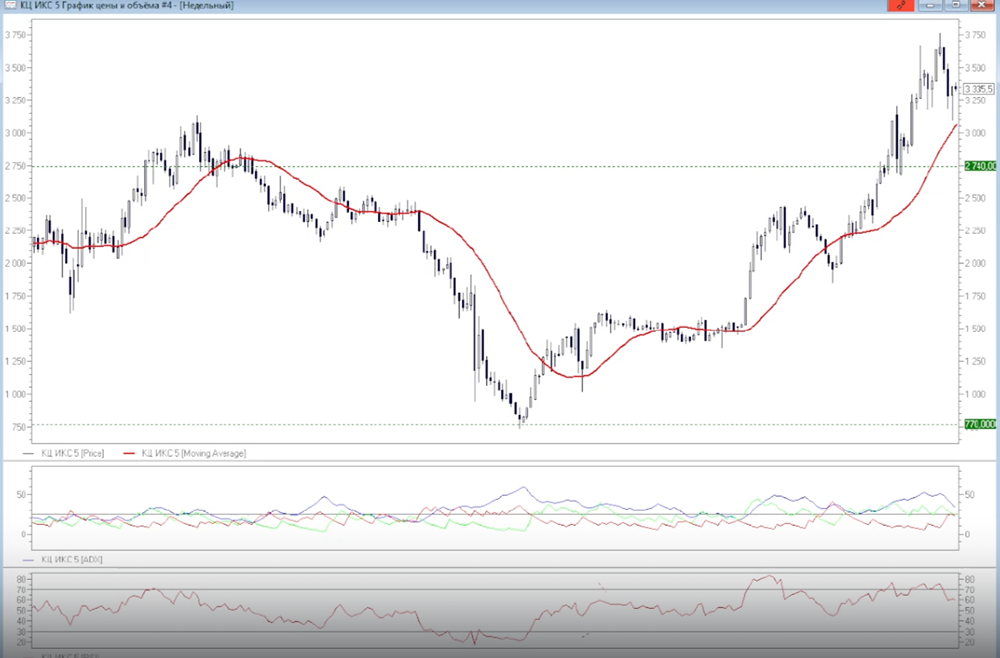Click the RSI 70 overbought level line
This screenshot has width=1000, height=658.
pos(400,590)
